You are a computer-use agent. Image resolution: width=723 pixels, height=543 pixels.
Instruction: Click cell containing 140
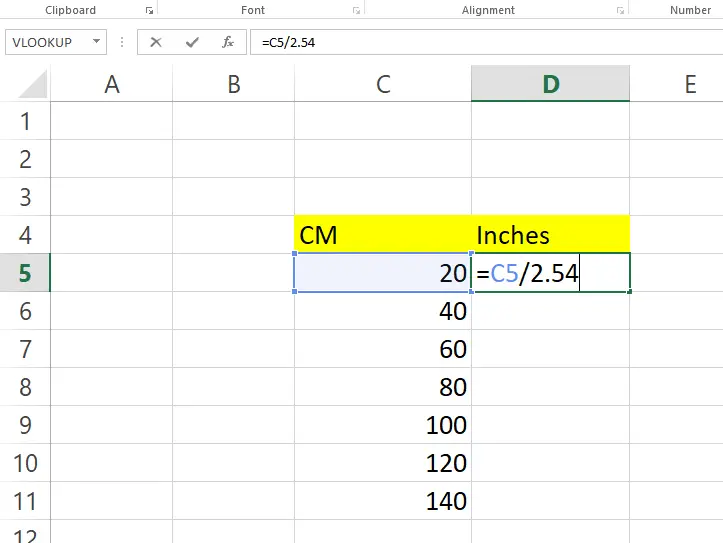[x=383, y=501]
